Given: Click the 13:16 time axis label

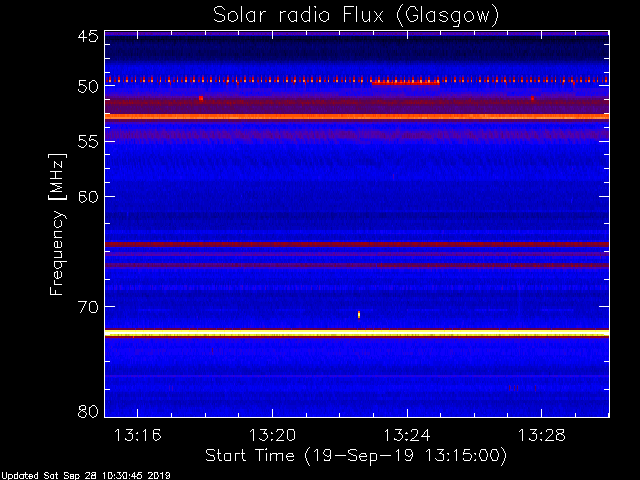Looking at the screenshot, I should coord(138,435).
